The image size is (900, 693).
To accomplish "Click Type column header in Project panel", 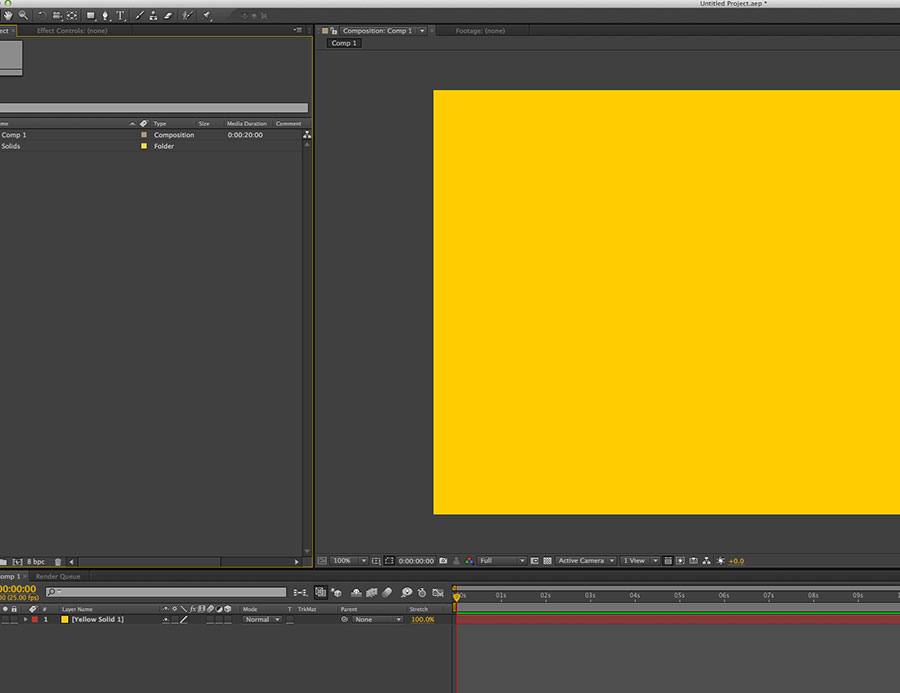I will pyautogui.click(x=160, y=124).
